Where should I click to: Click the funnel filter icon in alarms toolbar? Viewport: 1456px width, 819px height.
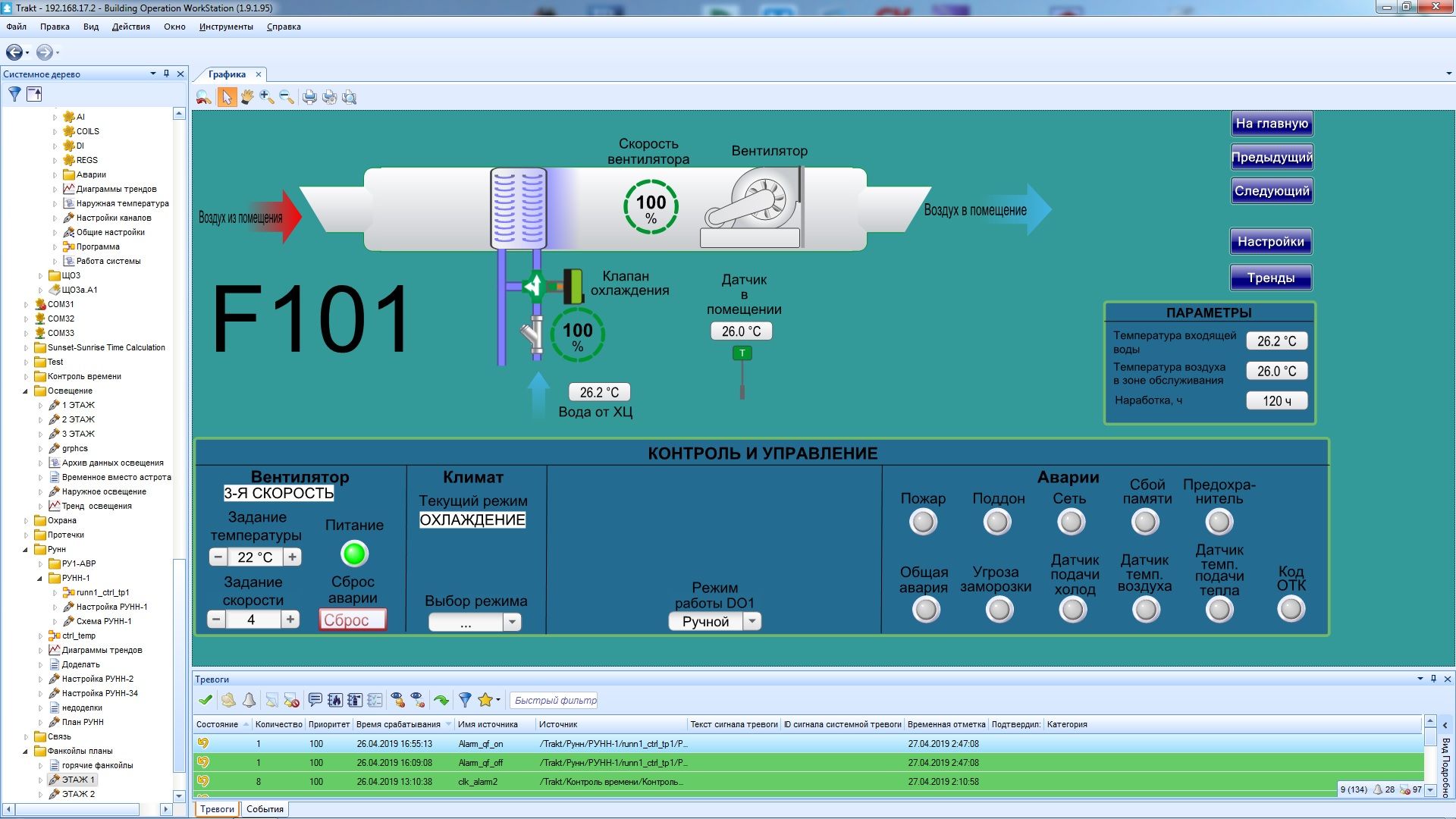click(465, 700)
